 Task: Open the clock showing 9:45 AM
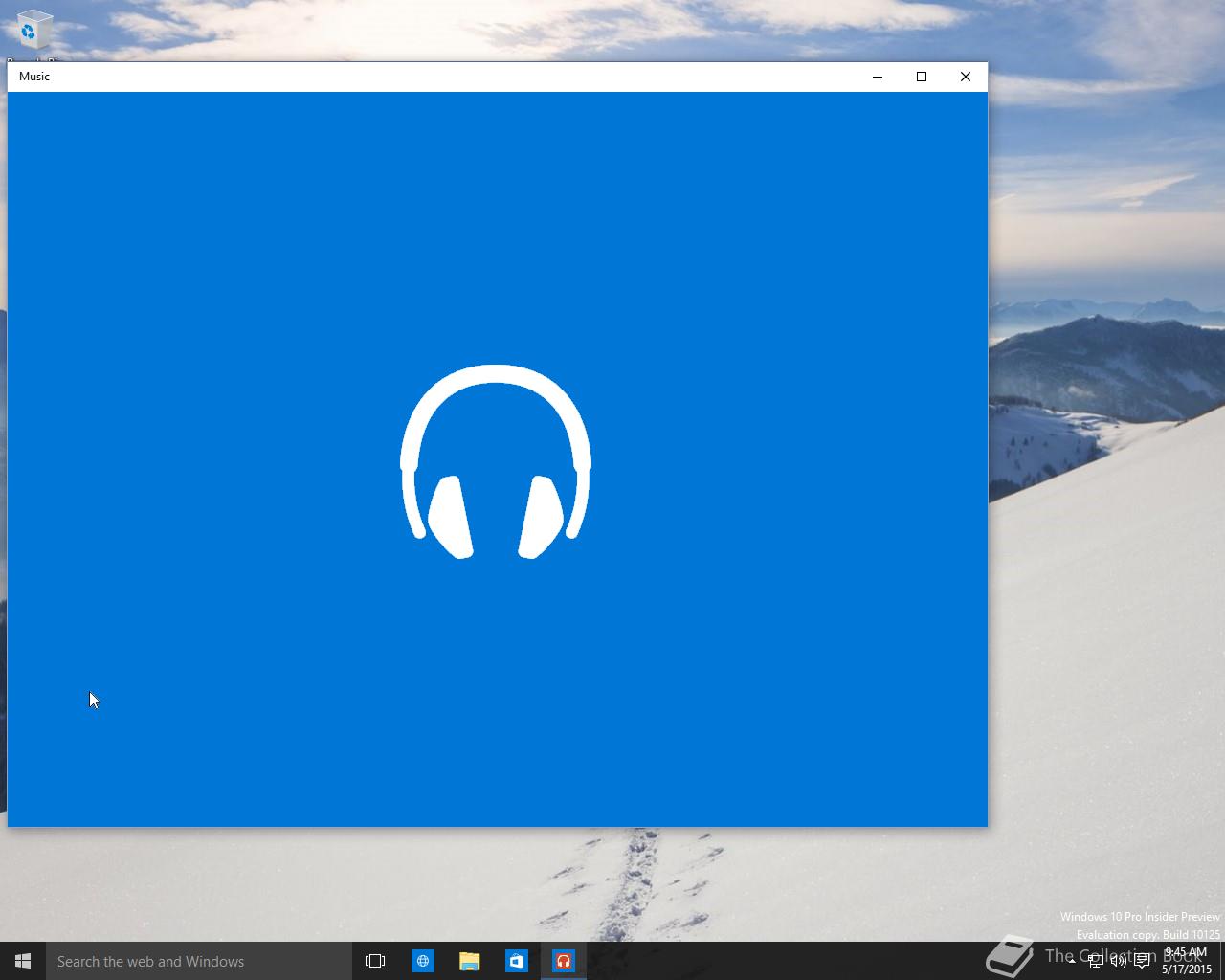coord(1187,961)
